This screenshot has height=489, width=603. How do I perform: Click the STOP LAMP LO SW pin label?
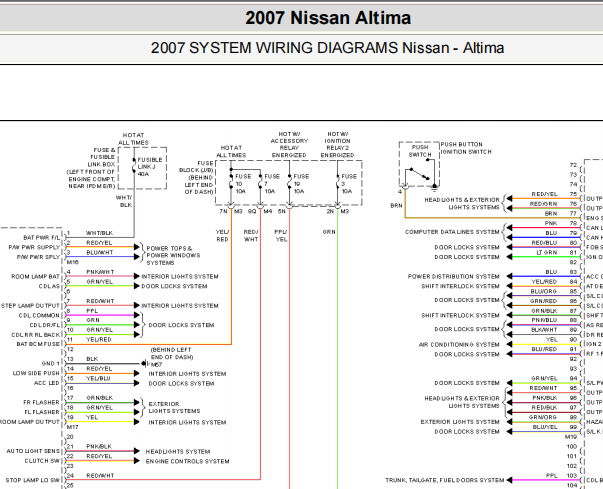[33, 480]
